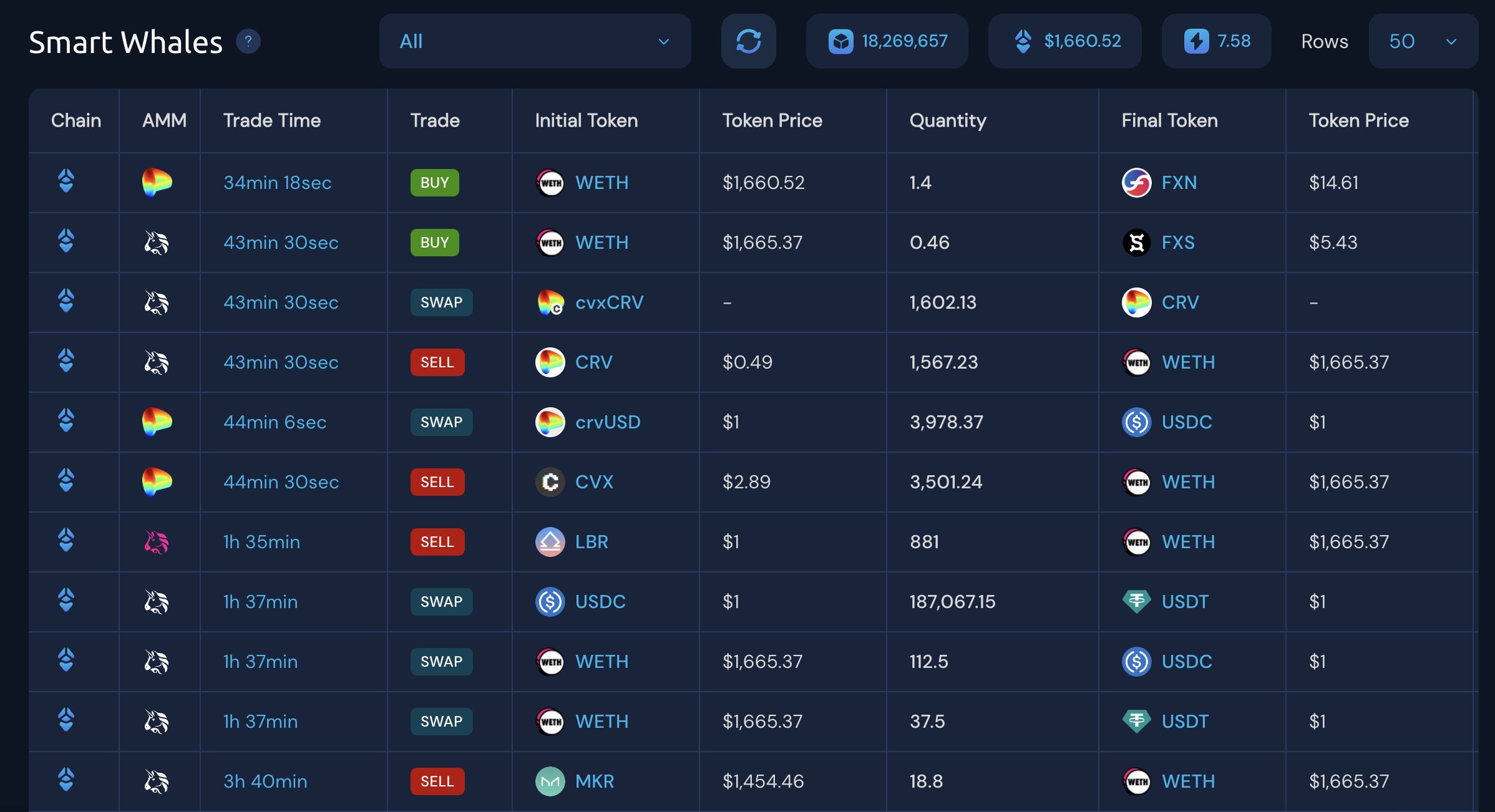Click the Chain column header
Viewport: 1495px width, 812px height.
(76, 120)
